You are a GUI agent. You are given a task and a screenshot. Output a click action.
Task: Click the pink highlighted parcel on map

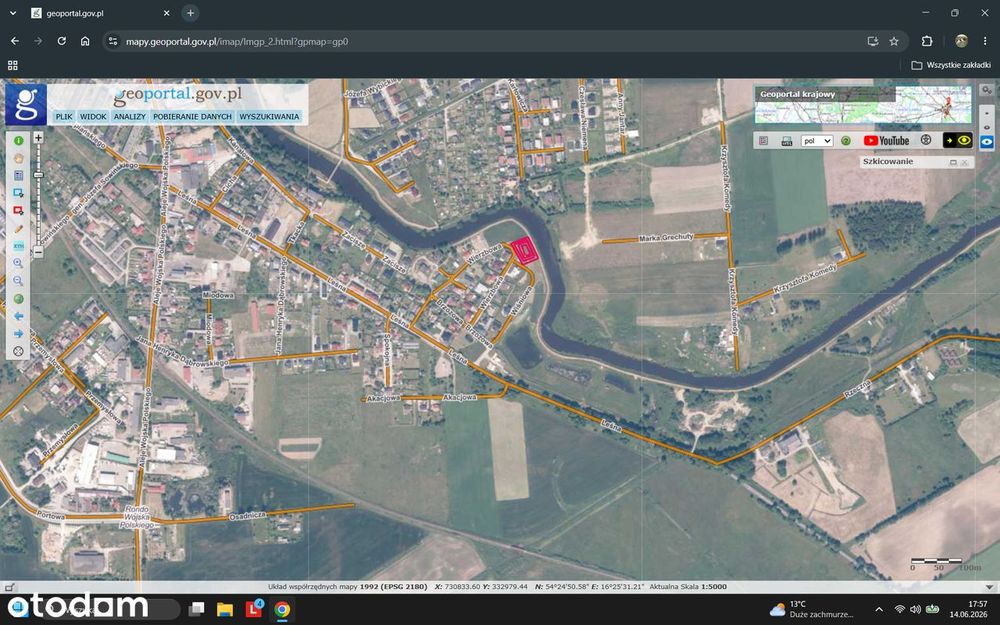click(x=525, y=250)
